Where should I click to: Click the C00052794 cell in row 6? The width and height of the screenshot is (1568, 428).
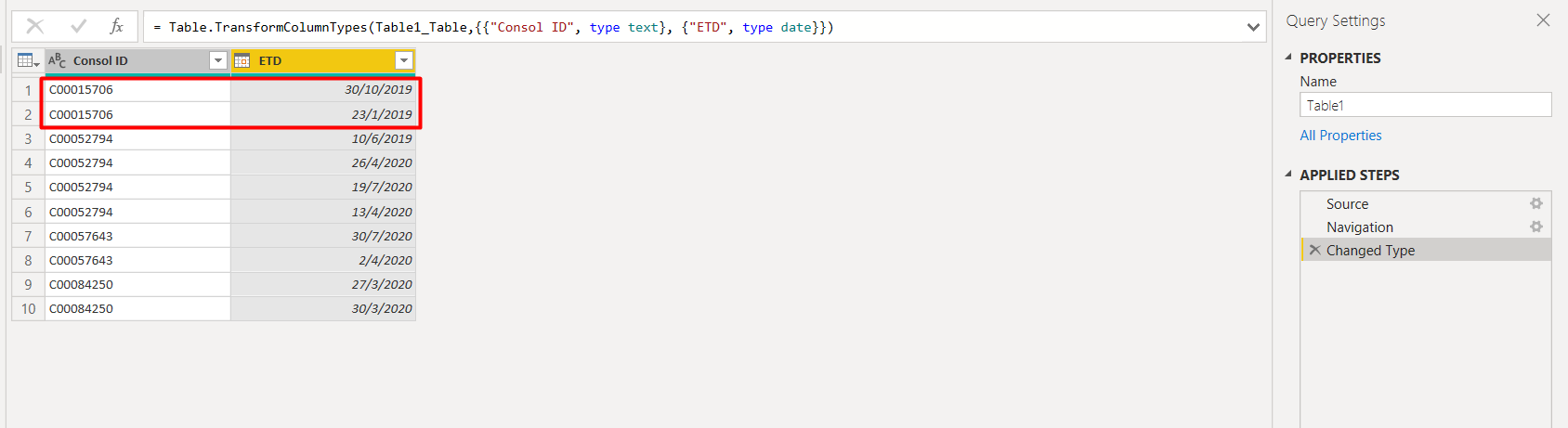pos(137,212)
